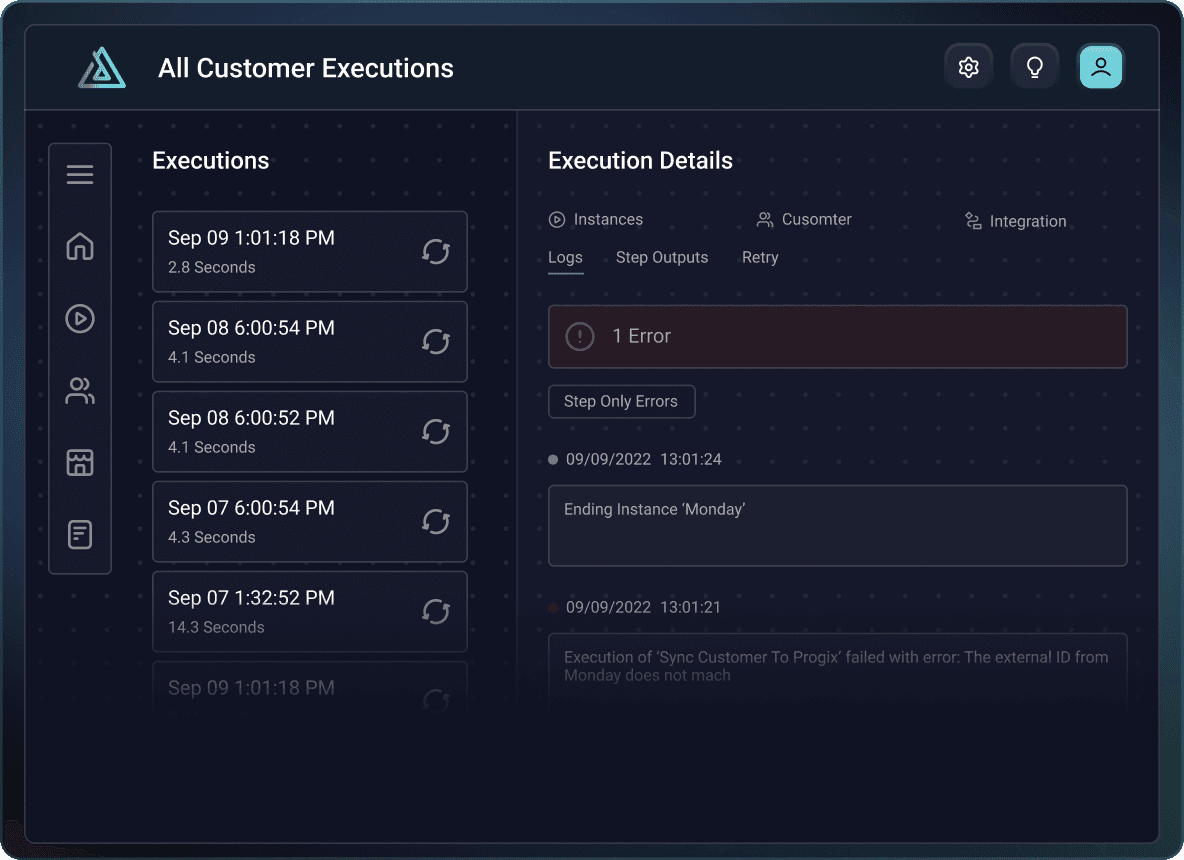This screenshot has width=1184, height=860.
Task: Switch to the Retry tab
Action: (x=760, y=257)
